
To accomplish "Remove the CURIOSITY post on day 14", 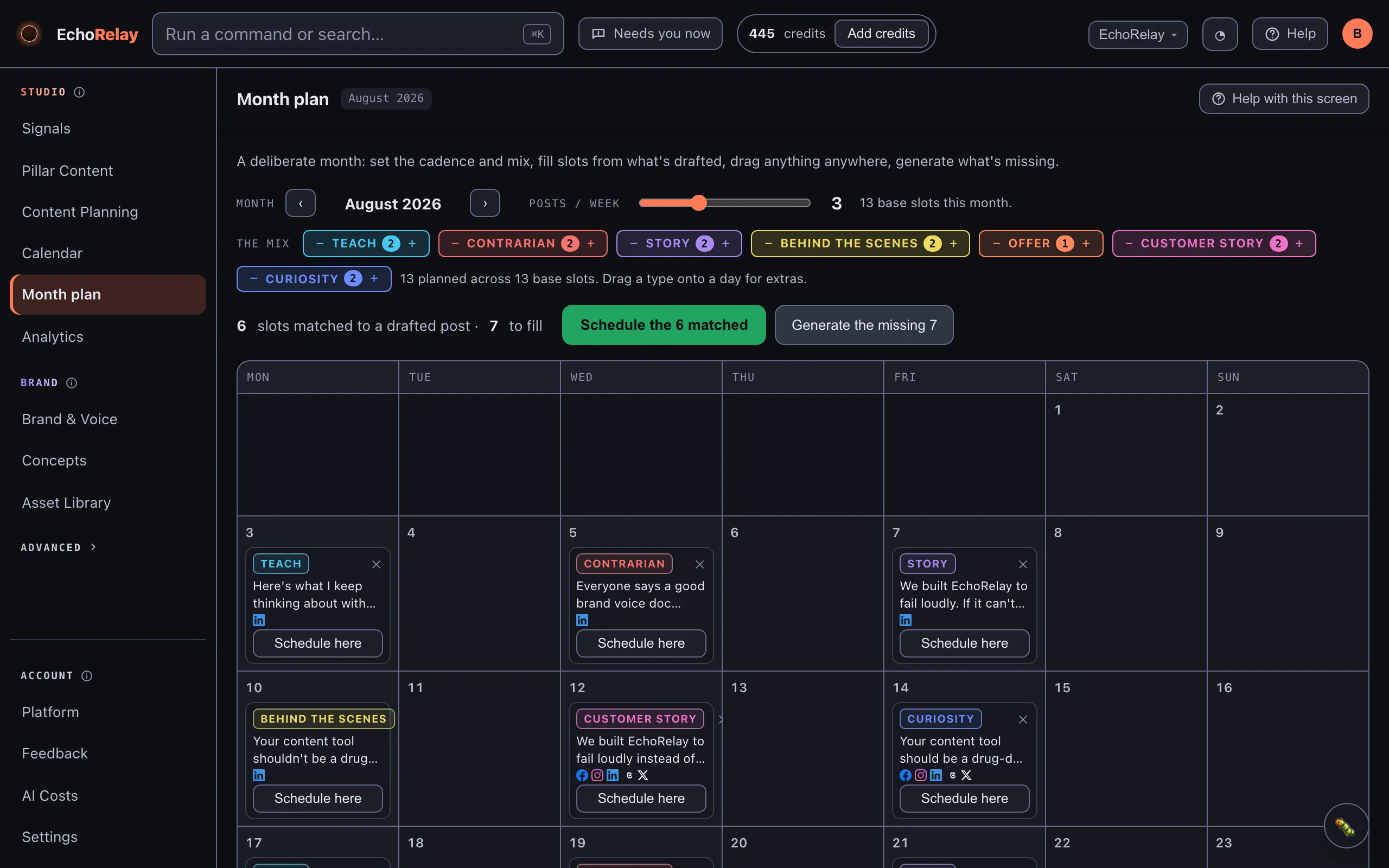I will tap(1023, 719).
